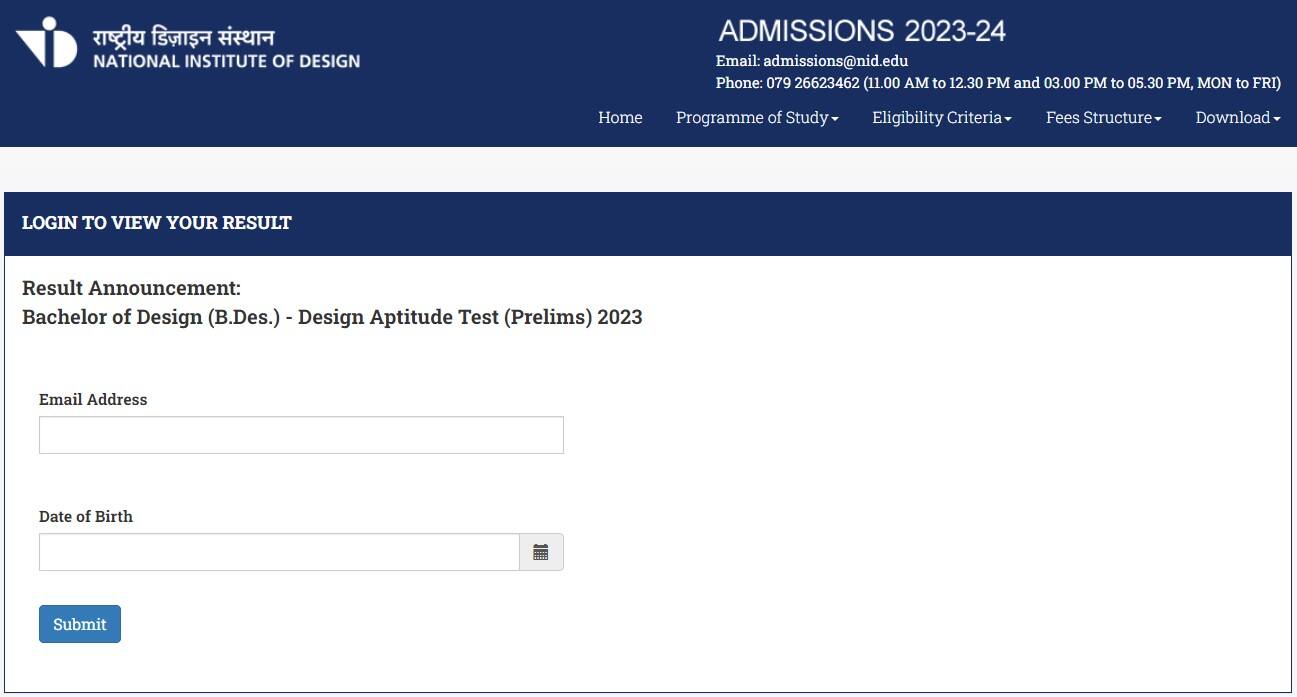Click the Date of Birth label
The image size is (1297, 697).
pos(86,516)
